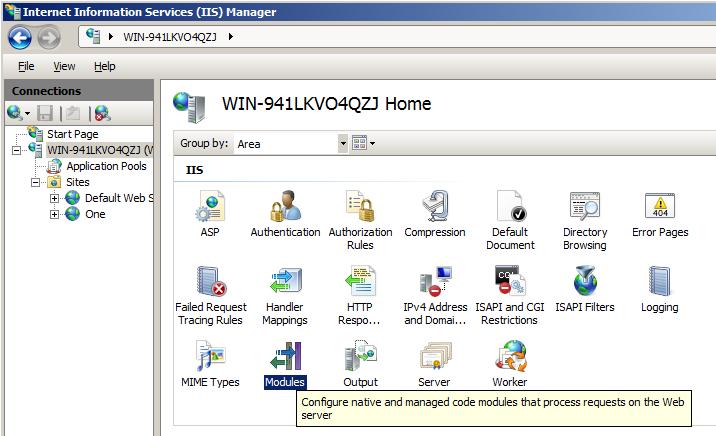Viewport: 716px width, 436px height.
Task: Open the Authentication feature
Action: (285, 214)
